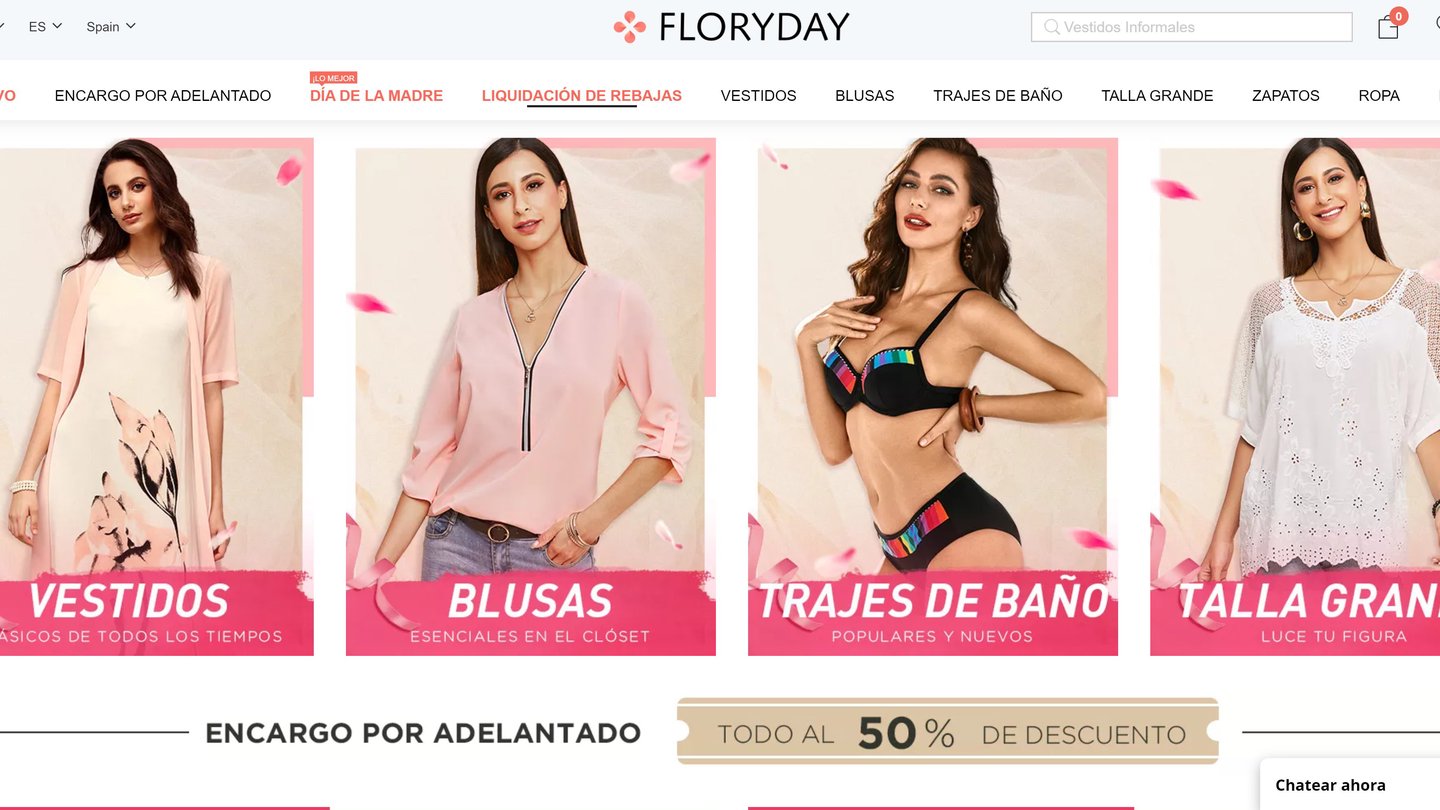Open the Vestidos navigation menu

click(x=758, y=96)
